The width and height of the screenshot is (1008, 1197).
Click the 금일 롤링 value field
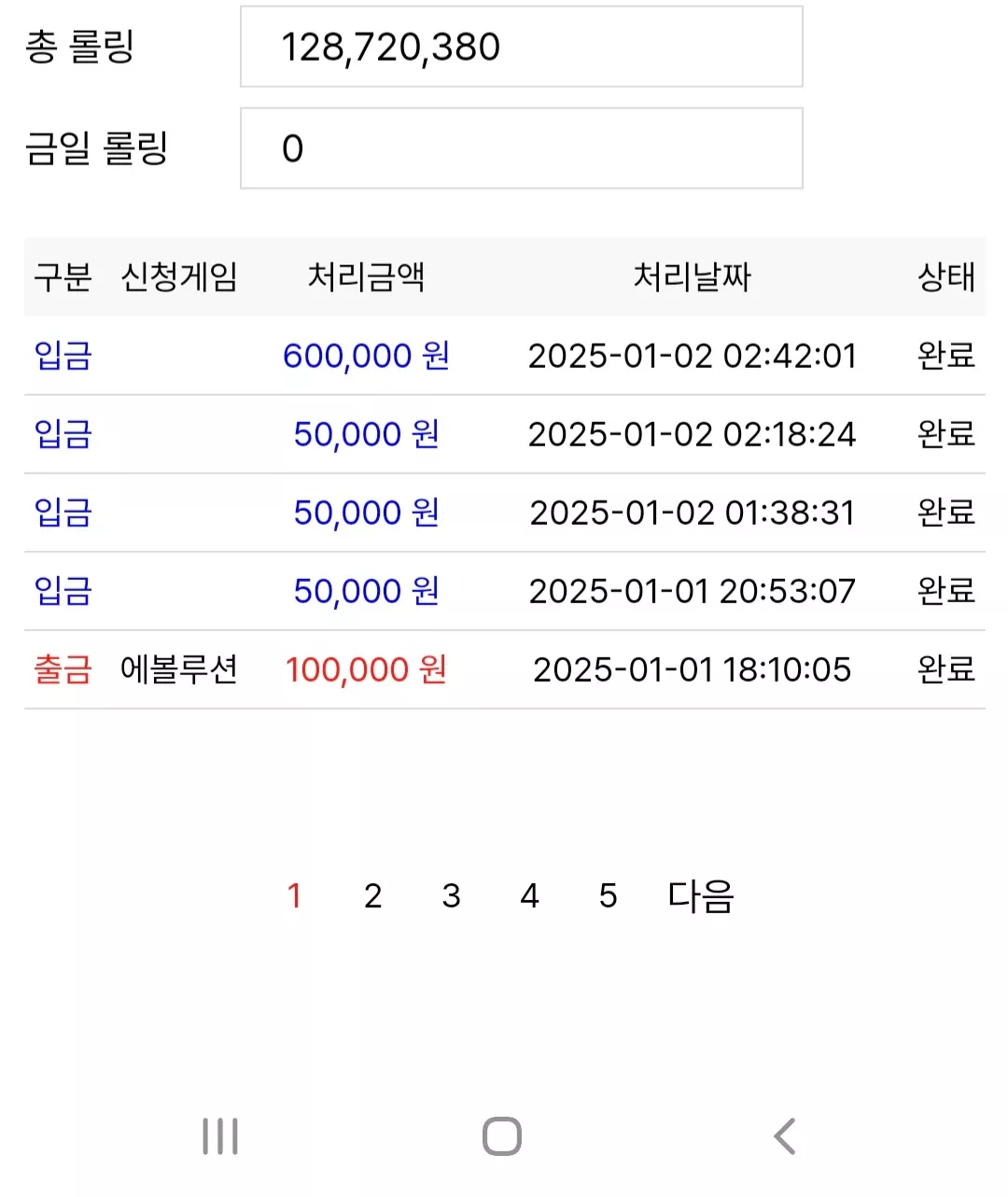pyautogui.click(x=522, y=148)
